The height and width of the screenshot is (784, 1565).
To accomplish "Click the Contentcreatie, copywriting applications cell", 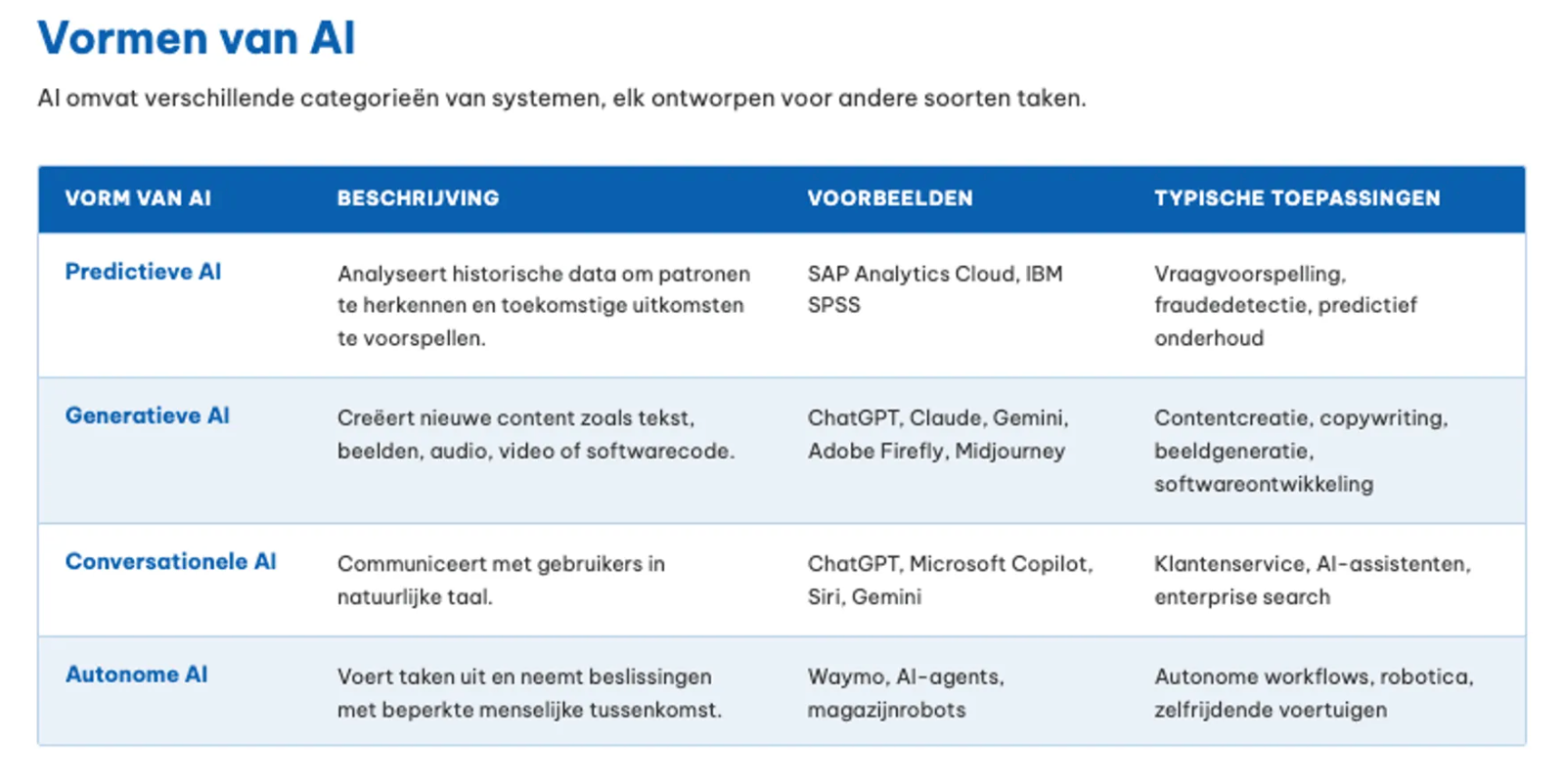I will 1301,451.
